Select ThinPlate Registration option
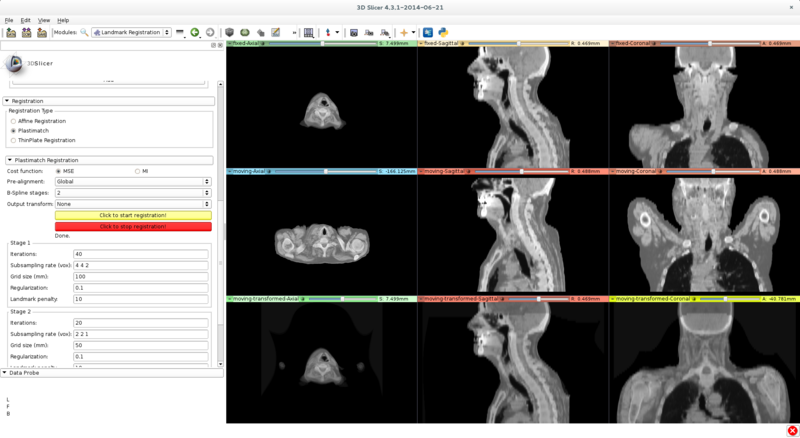 [x=13, y=140]
